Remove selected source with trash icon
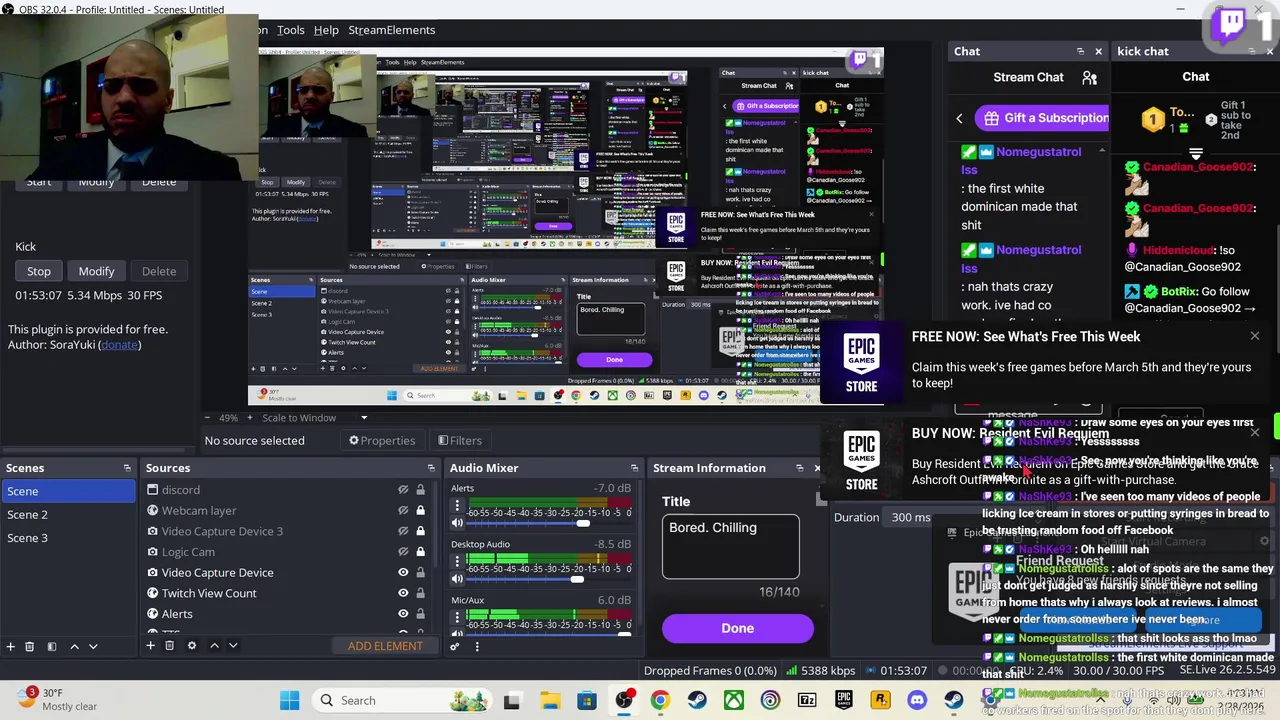This screenshot has height=720, width=1280. tap(169, 646)
